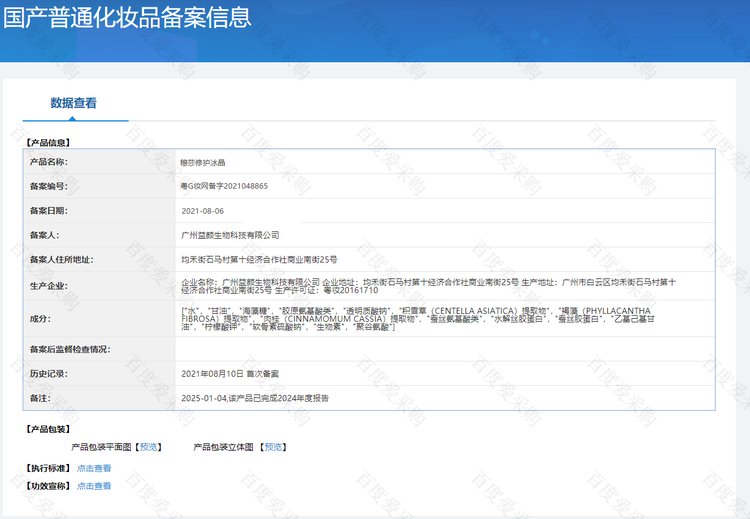The image size is (750, 519).
Task: Click the 生产企业 row label
Action: pyautogui.click(x=49, y=286)
